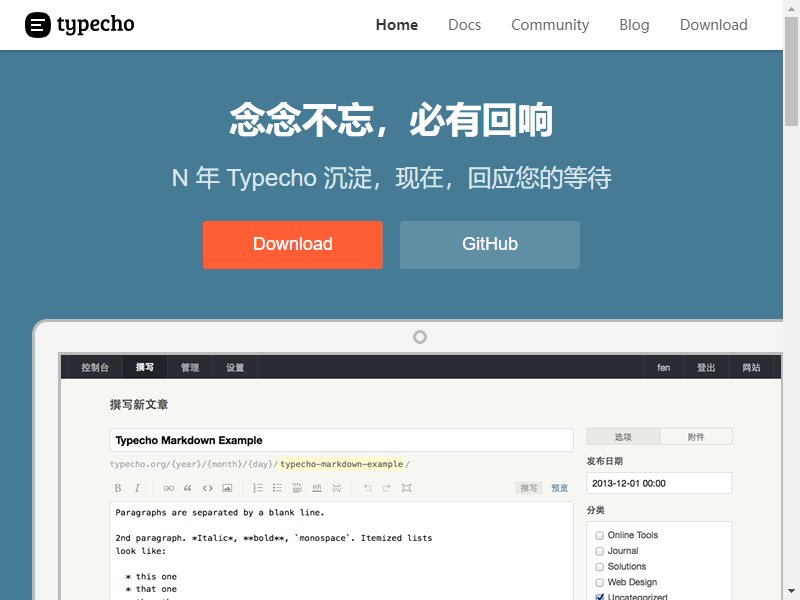Click the page vertical scrollbar thumb

(791, 71)
